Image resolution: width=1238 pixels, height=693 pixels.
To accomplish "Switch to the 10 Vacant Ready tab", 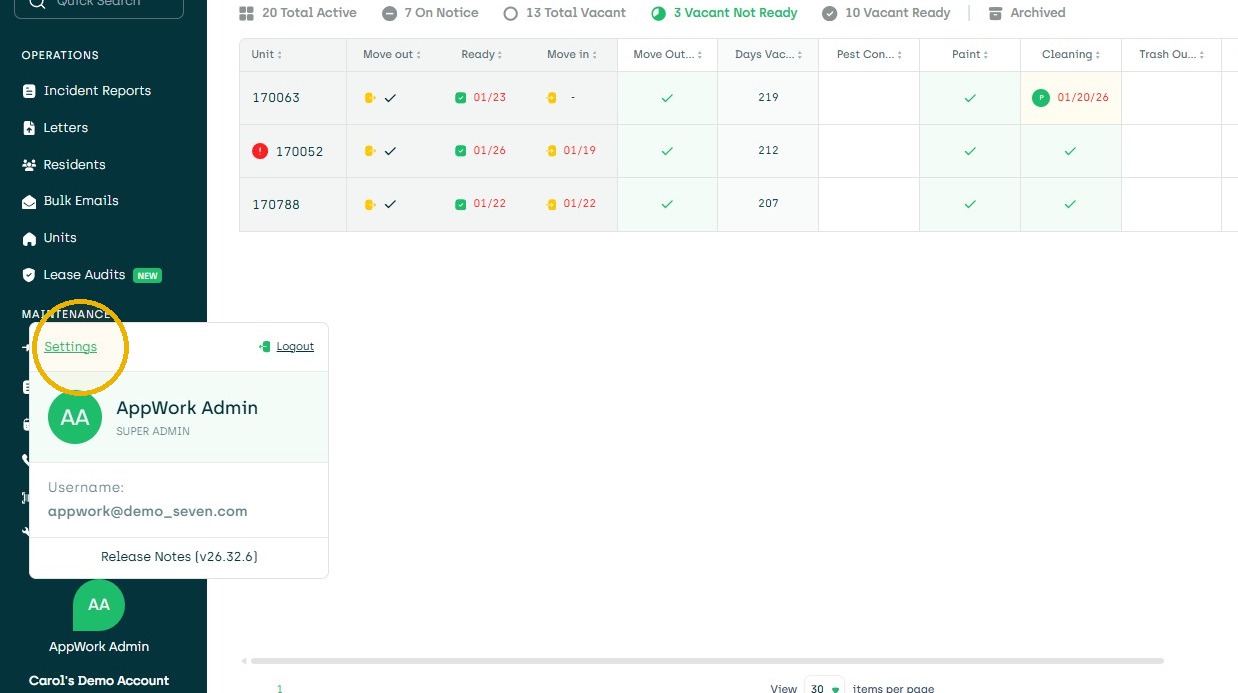I will tap(886, 13).
